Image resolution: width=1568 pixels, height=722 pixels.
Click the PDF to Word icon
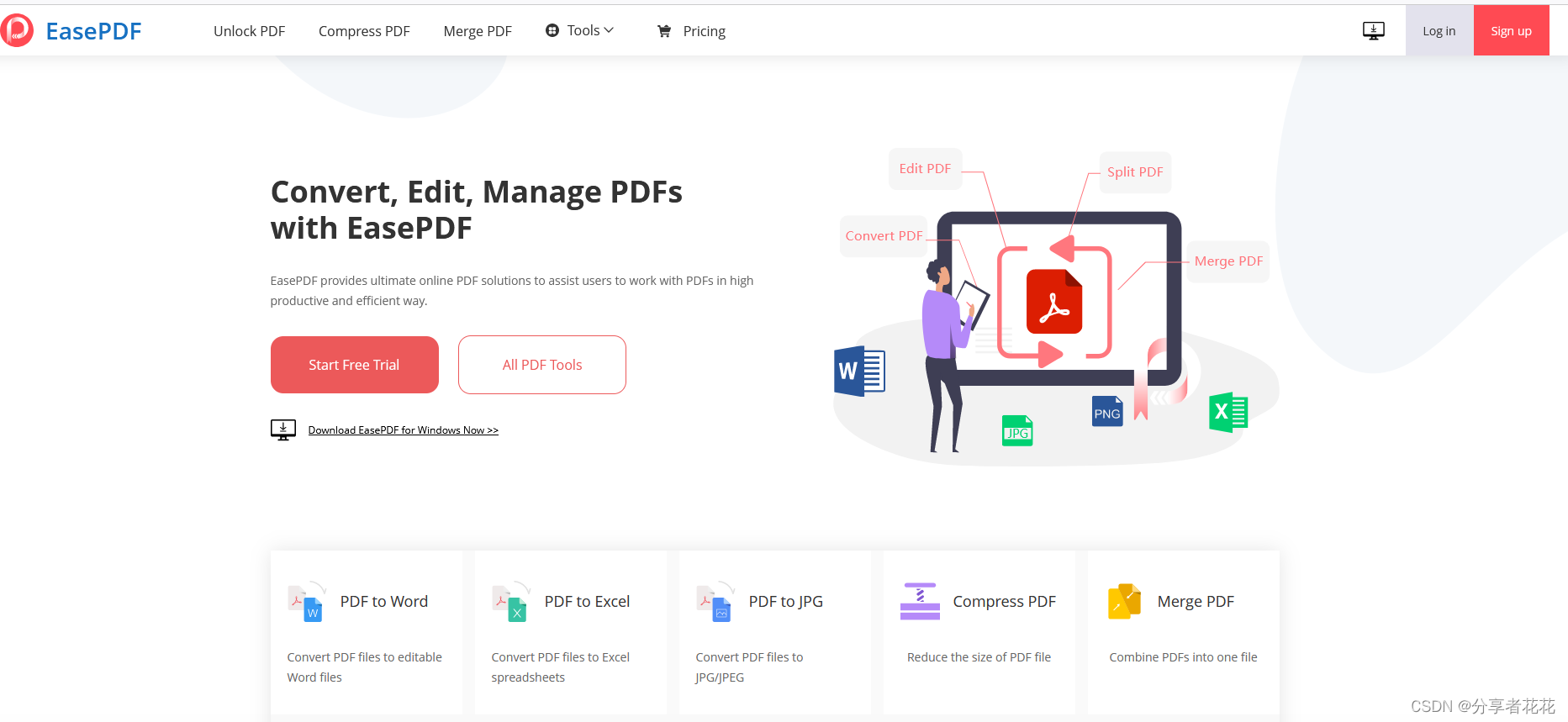[306, 602]
